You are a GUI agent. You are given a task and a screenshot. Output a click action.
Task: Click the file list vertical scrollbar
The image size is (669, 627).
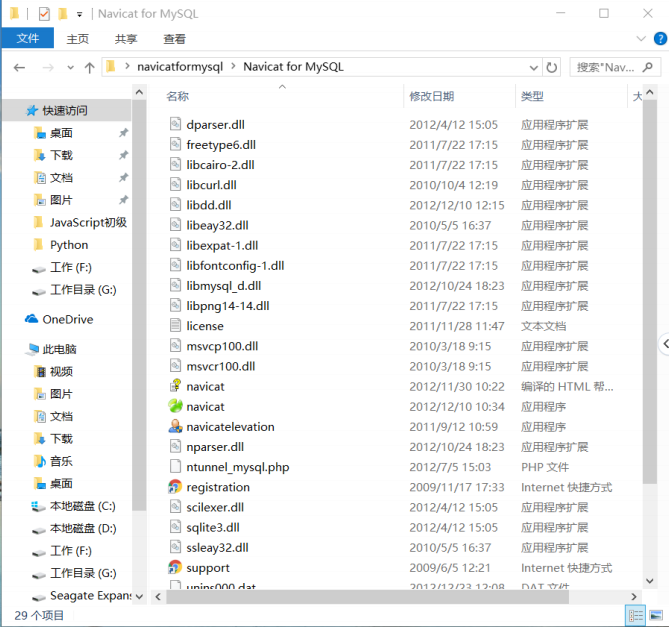click(x=649, y=292)
